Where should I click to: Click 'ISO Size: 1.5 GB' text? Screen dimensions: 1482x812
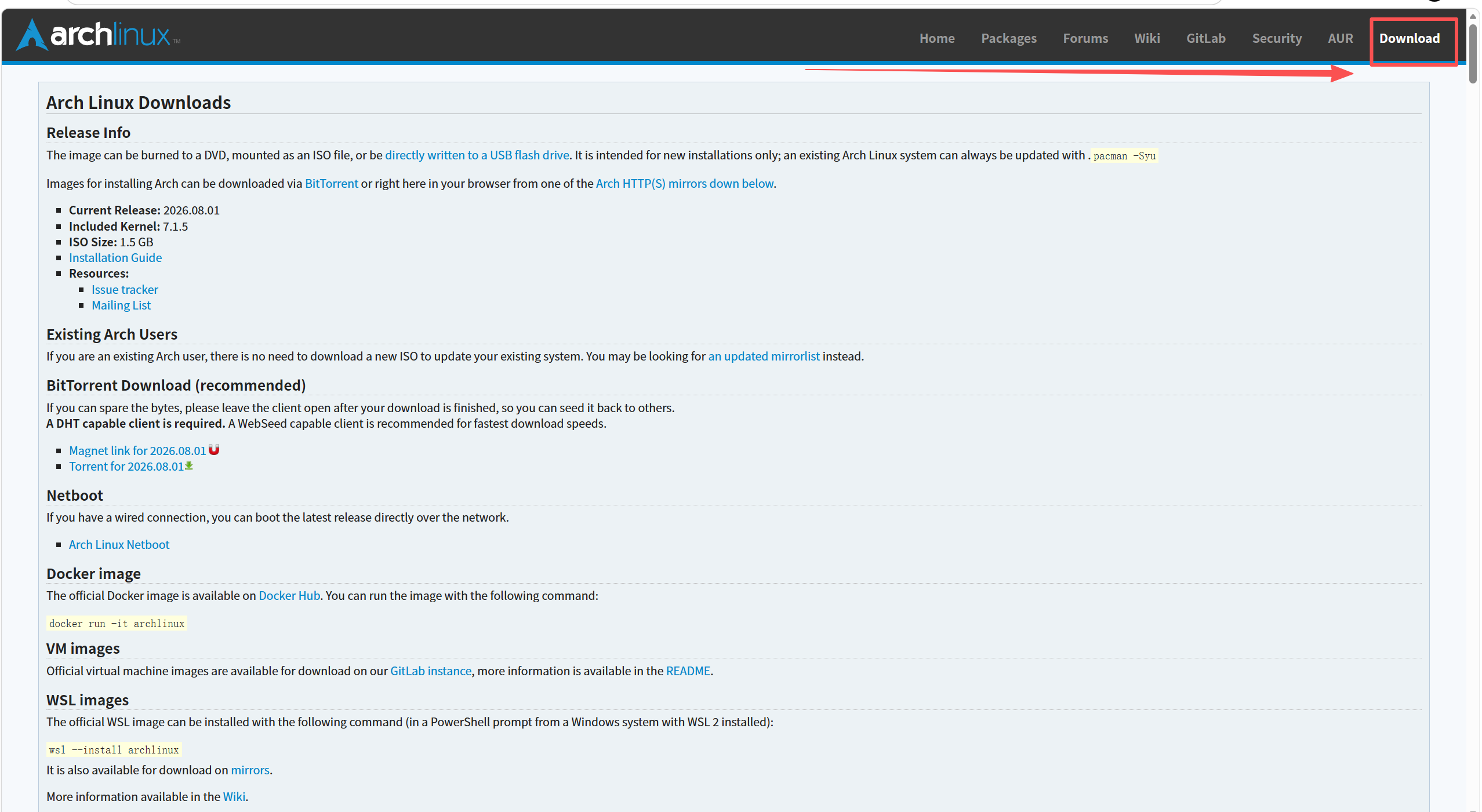[x=111, y=242]
